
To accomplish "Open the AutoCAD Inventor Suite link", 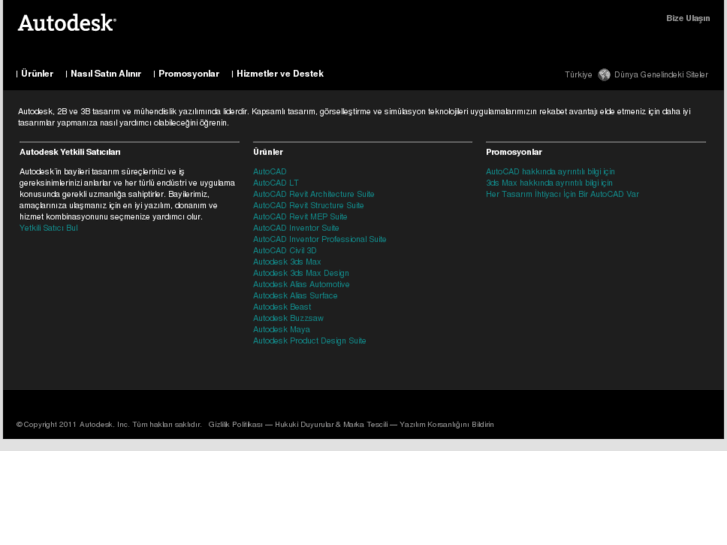I will tap(296, 228).
